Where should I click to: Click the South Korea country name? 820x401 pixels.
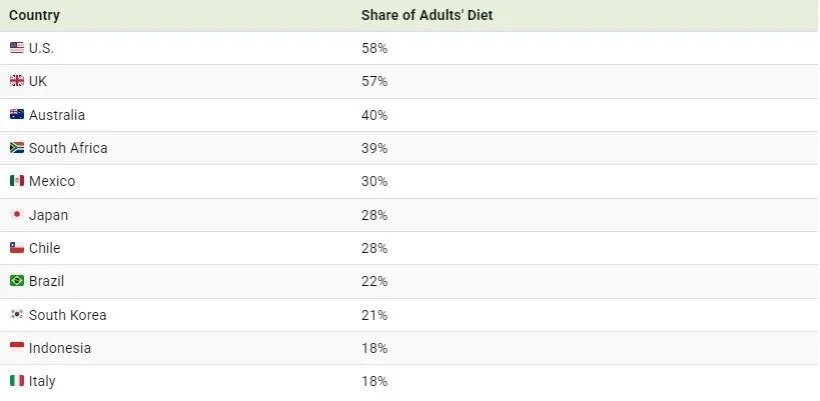[67, 315]
